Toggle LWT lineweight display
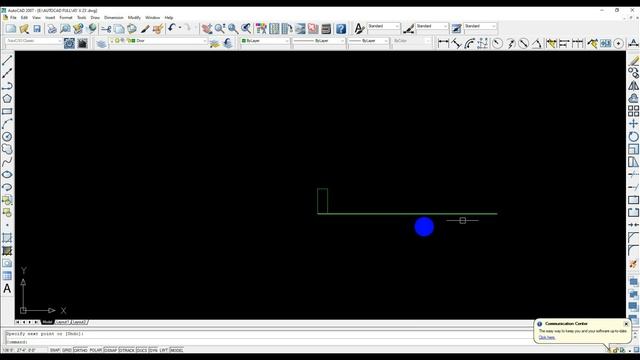 point(164,350)
